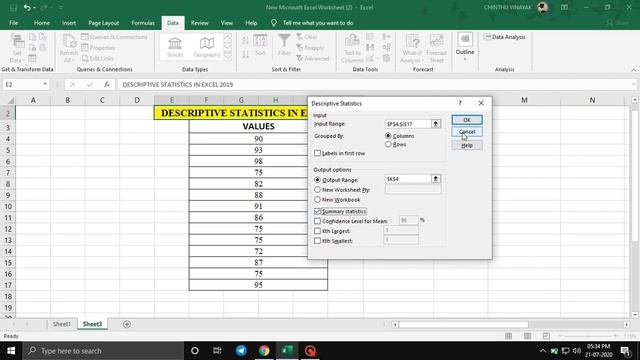Switch to the Formulas tab

tap(143, 23)
